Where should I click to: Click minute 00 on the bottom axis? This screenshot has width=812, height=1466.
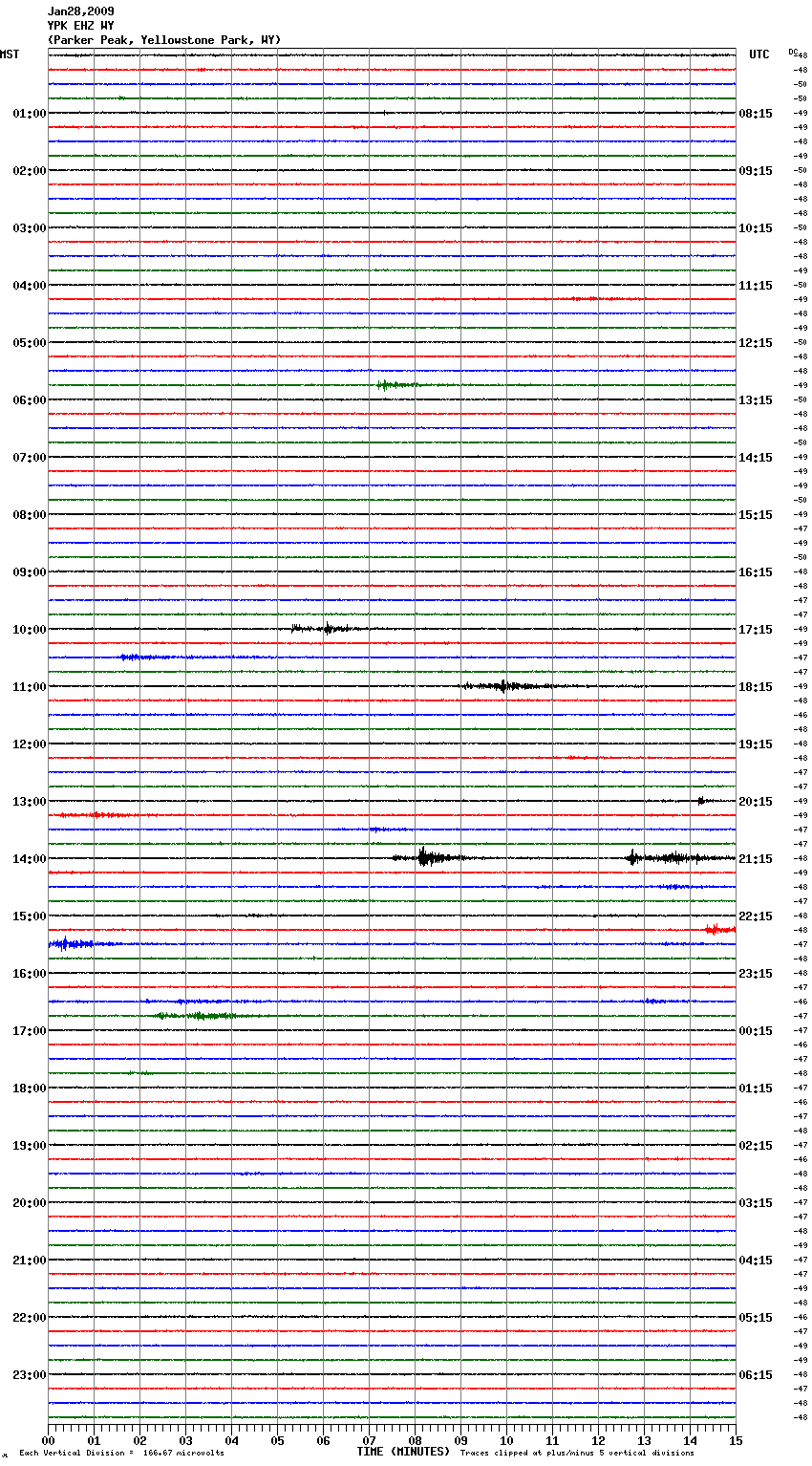tap(48, 1440)
